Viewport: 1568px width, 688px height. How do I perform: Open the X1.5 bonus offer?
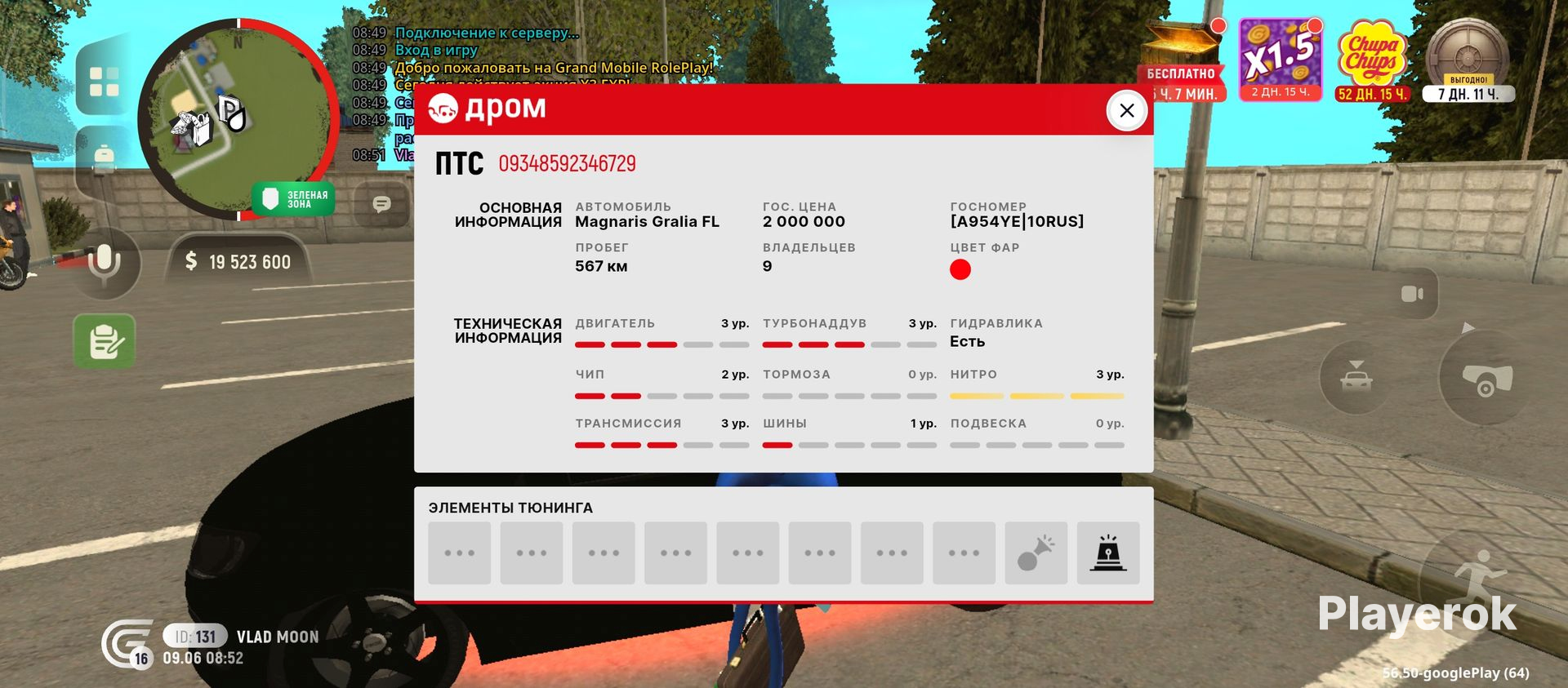tap(1281, 60)
